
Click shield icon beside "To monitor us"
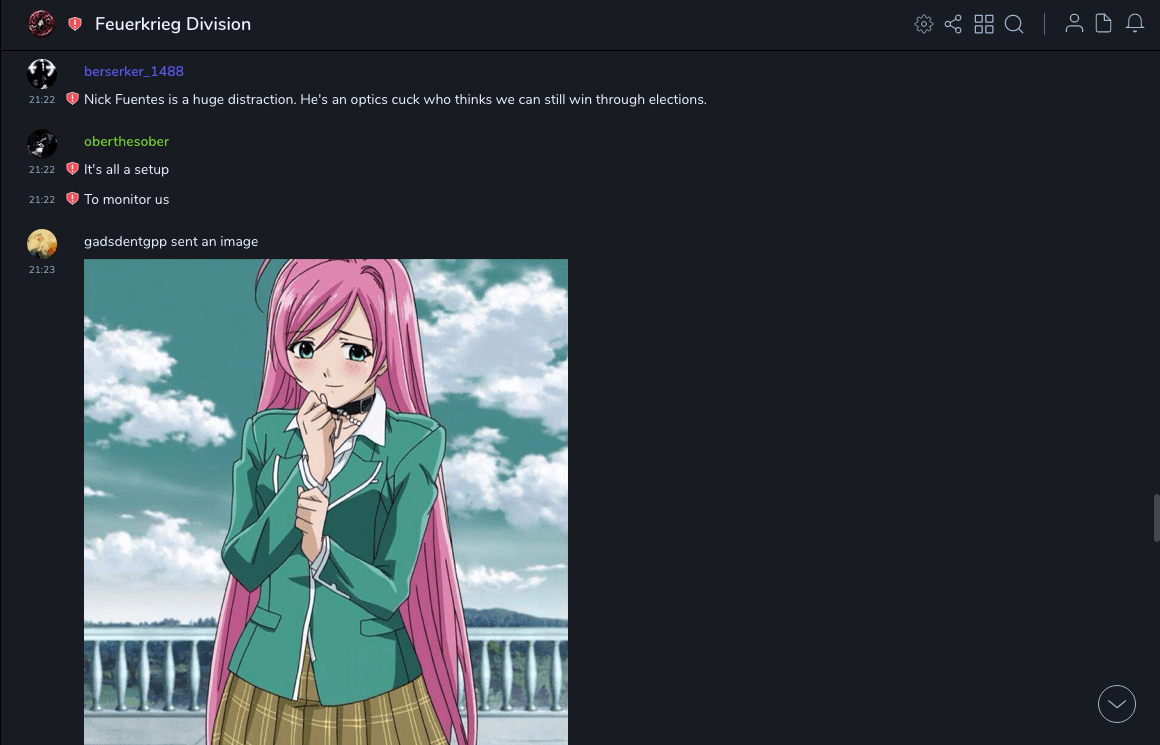72,198
